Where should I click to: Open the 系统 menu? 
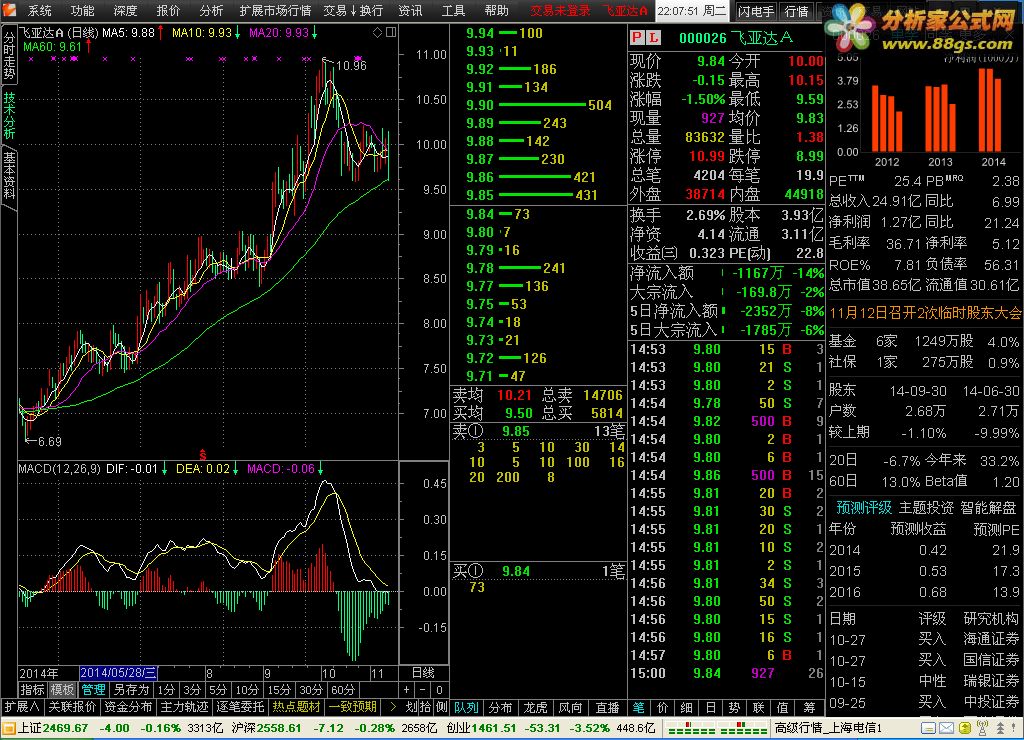40,10
